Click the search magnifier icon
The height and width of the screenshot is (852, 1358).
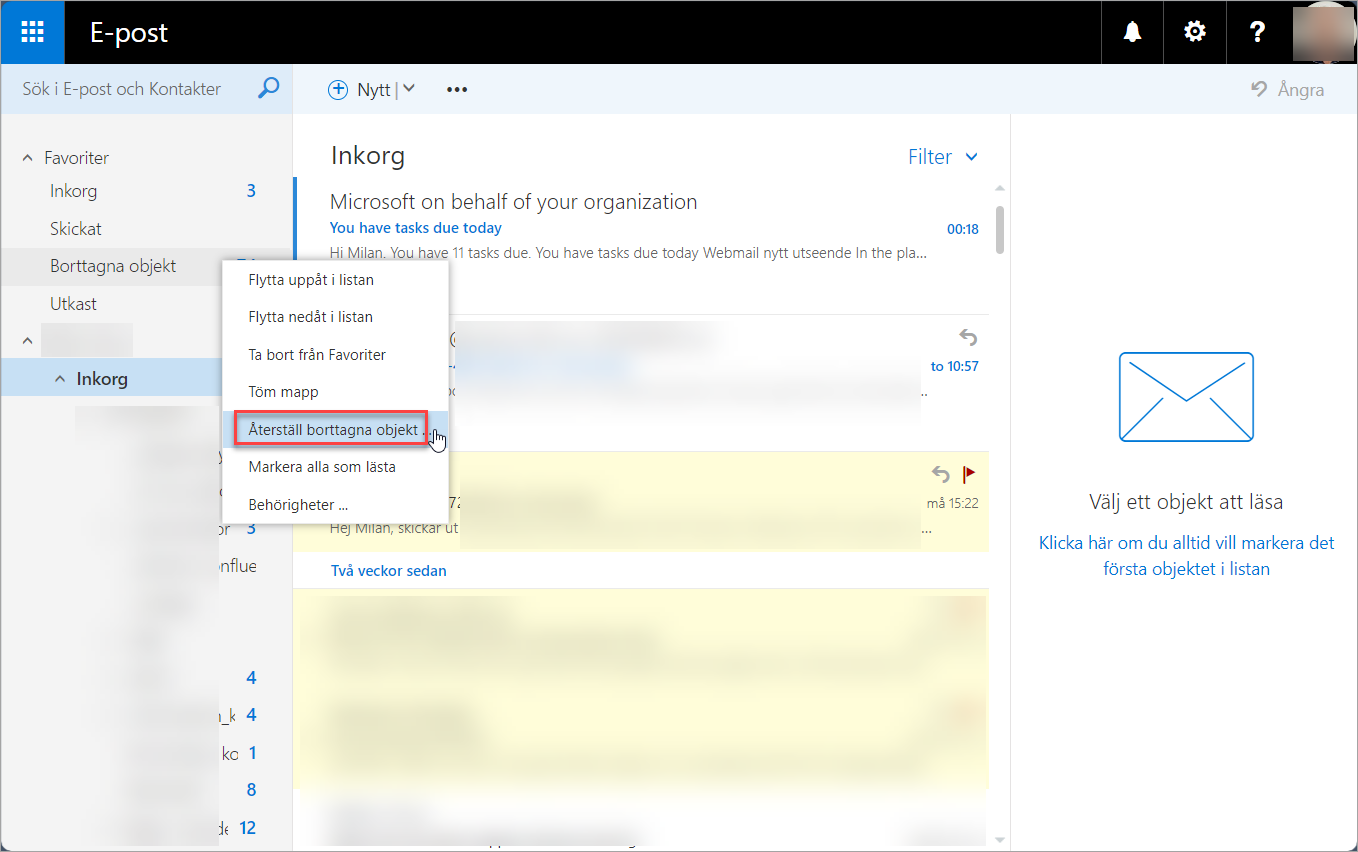click(x=268, y=89)
